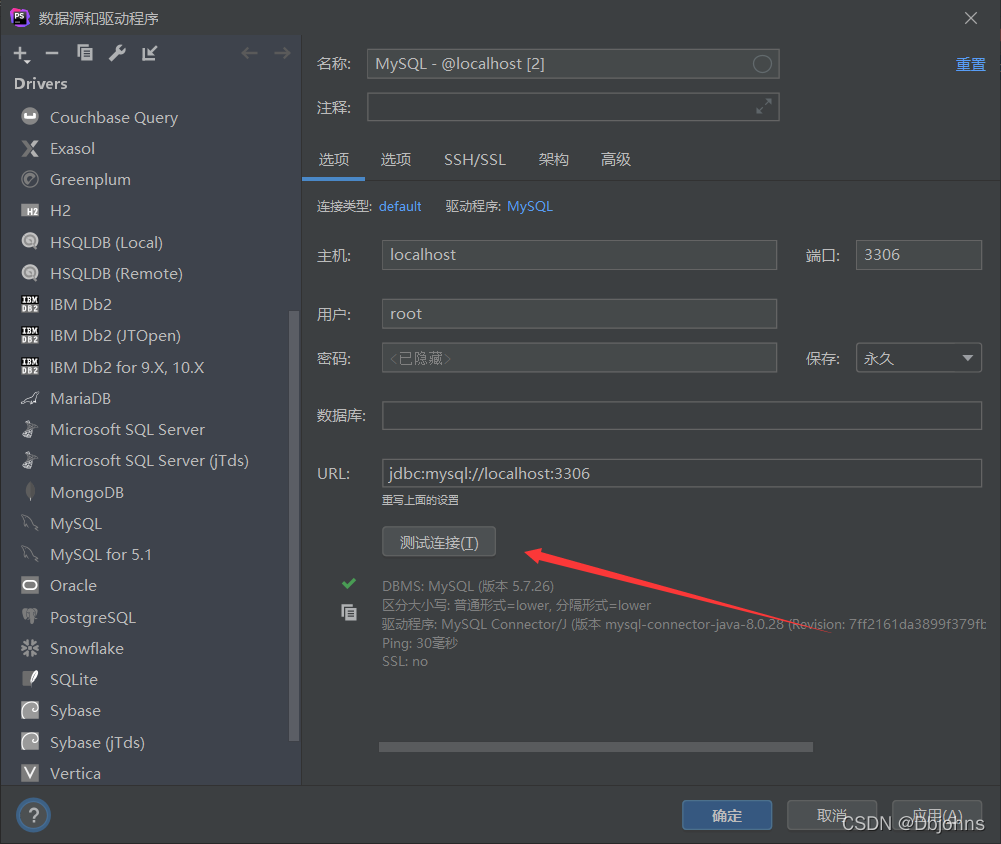Image resolution: width=1001 pixels, height=844 pixels.
Task: Click the forward navigation arrow
Action: [282, 53]
